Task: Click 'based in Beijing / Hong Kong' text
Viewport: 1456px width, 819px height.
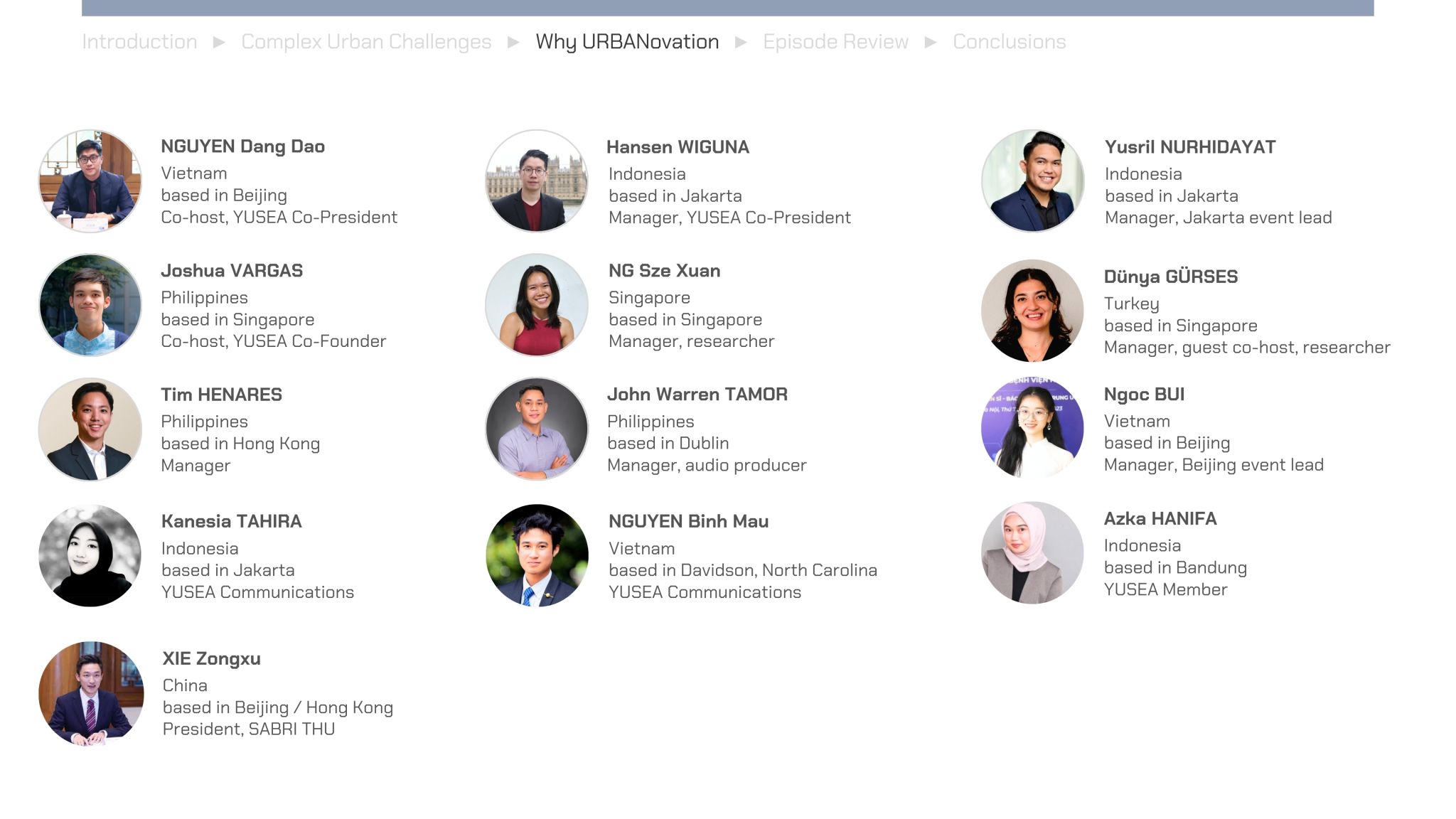Action: [x=277, y=708]
